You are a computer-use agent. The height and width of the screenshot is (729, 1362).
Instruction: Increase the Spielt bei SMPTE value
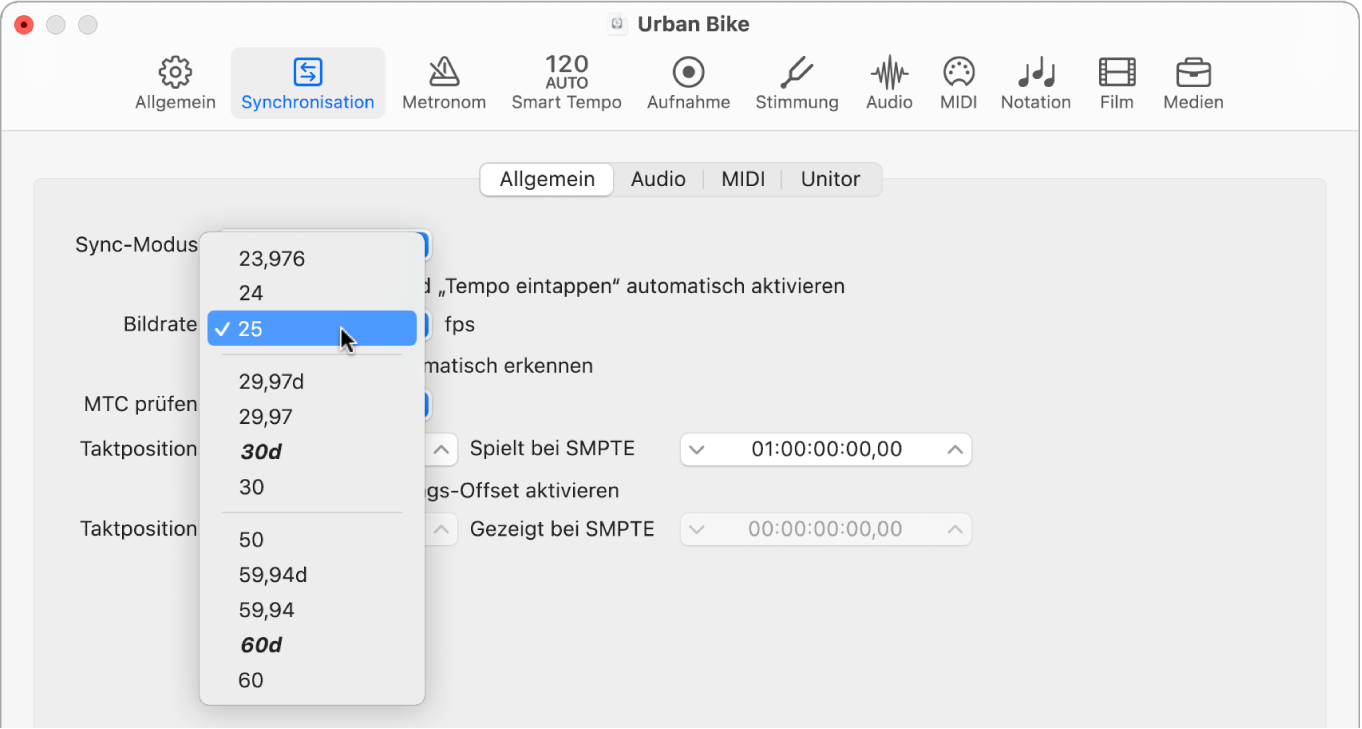[955, 449]
